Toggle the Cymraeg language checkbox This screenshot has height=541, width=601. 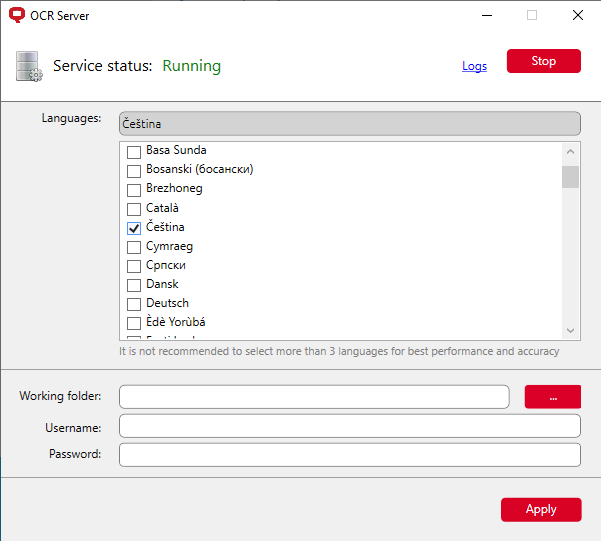134,247
